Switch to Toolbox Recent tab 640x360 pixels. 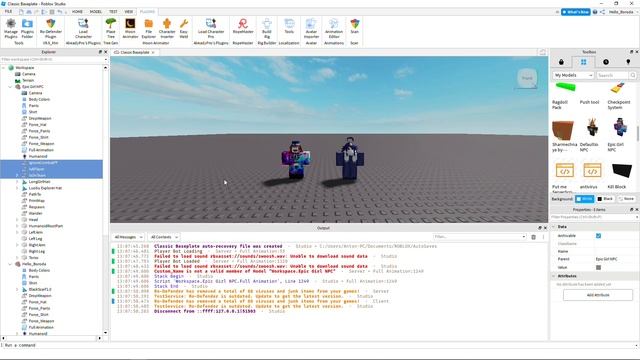click(x=606, y=62)
